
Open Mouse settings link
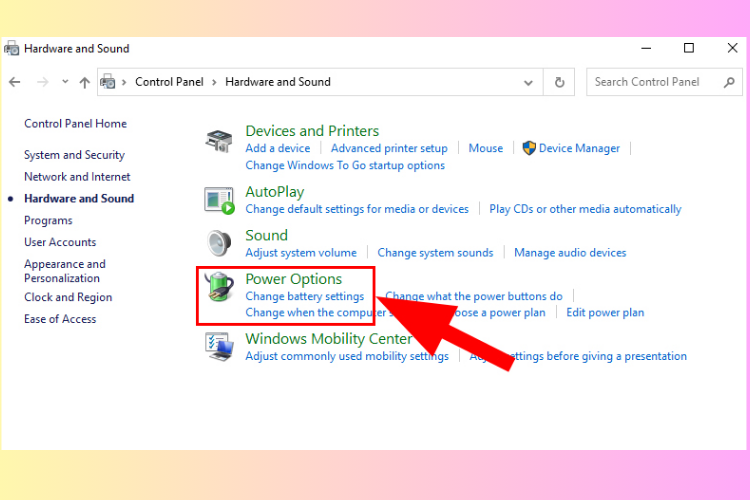pyautogui.click(x=485, y=148)
